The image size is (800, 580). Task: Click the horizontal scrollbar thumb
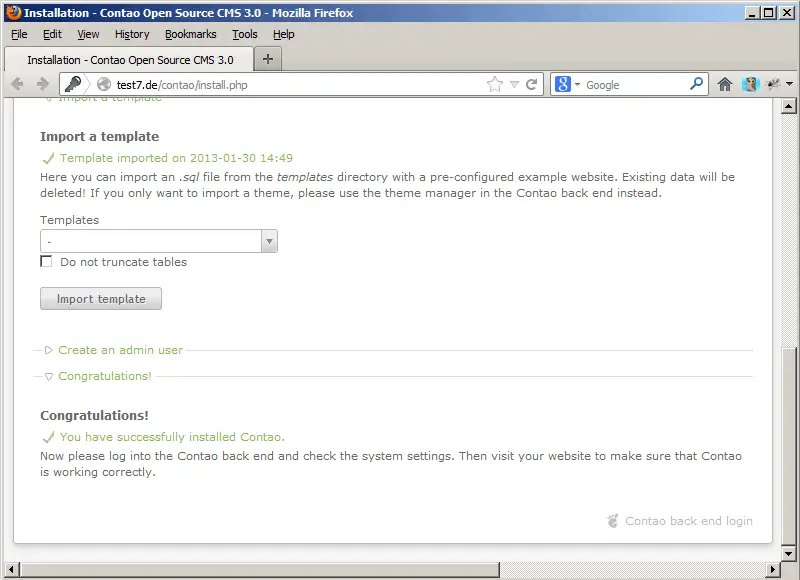coord(260,569)
